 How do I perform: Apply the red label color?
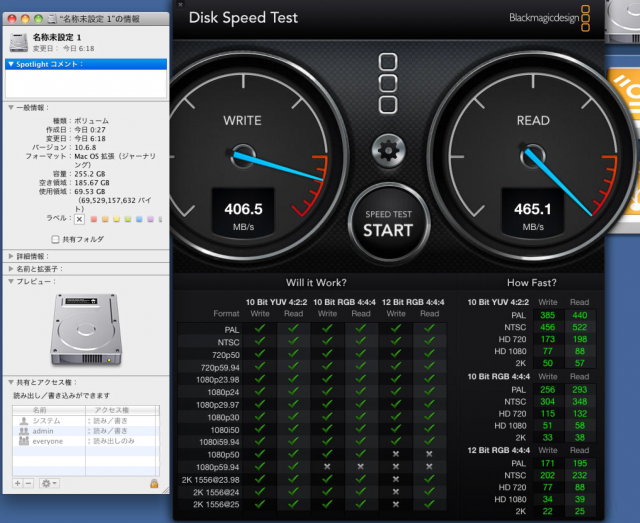pyautogui.click(x=94, y=219)
